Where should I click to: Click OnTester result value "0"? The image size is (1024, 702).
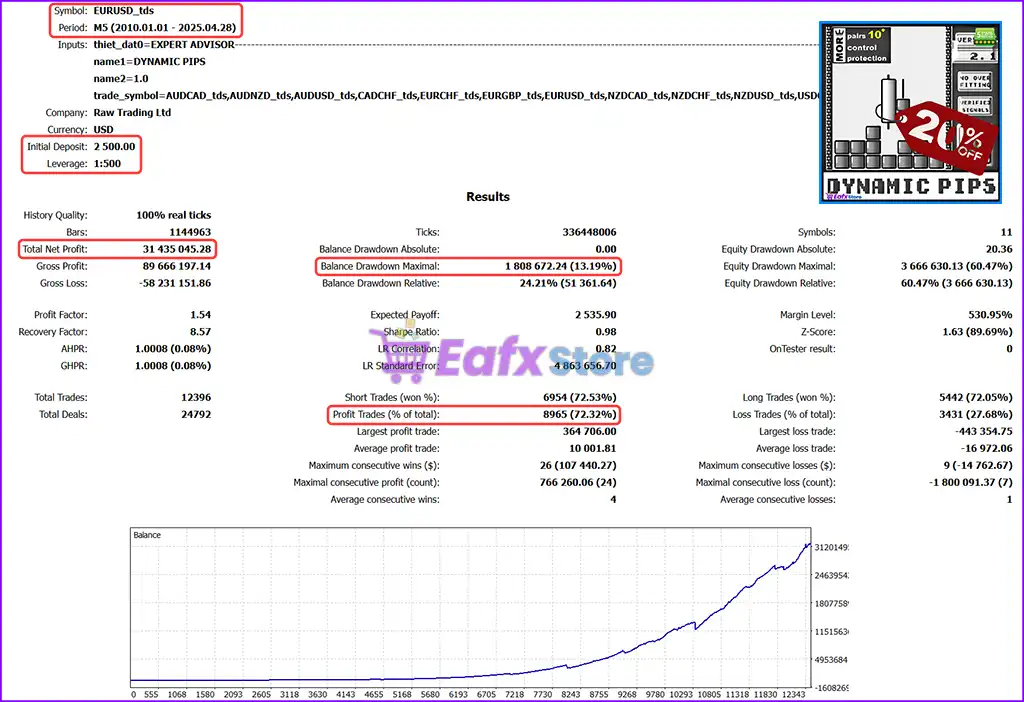click(x=1009, y=348)
